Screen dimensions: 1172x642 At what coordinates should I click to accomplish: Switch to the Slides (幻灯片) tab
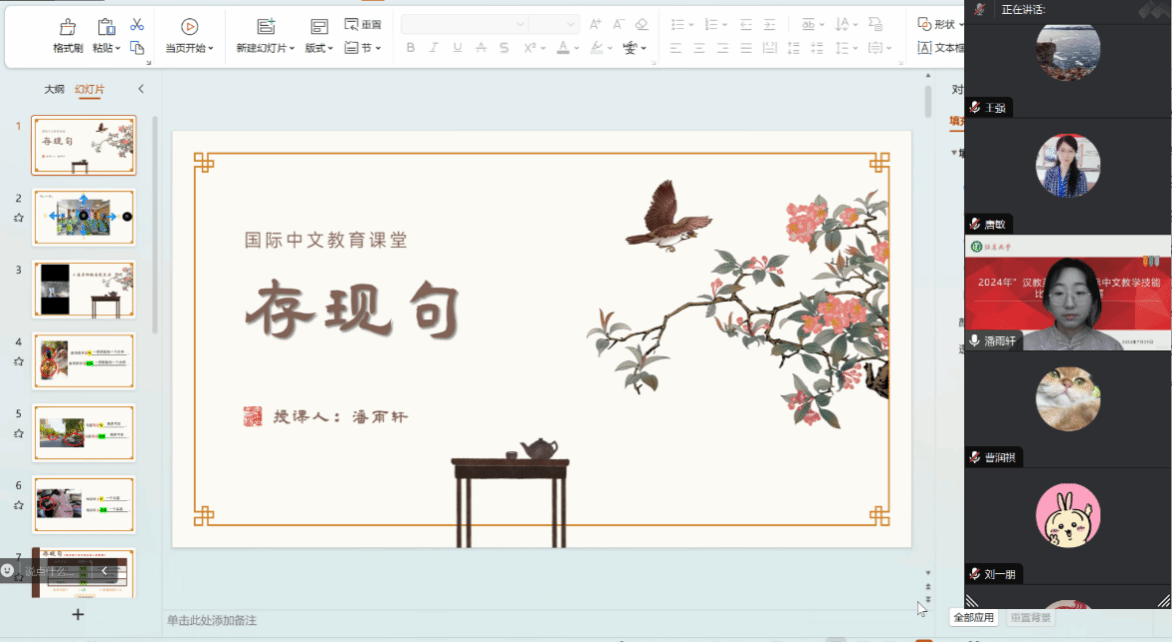[x=89, y=89]
